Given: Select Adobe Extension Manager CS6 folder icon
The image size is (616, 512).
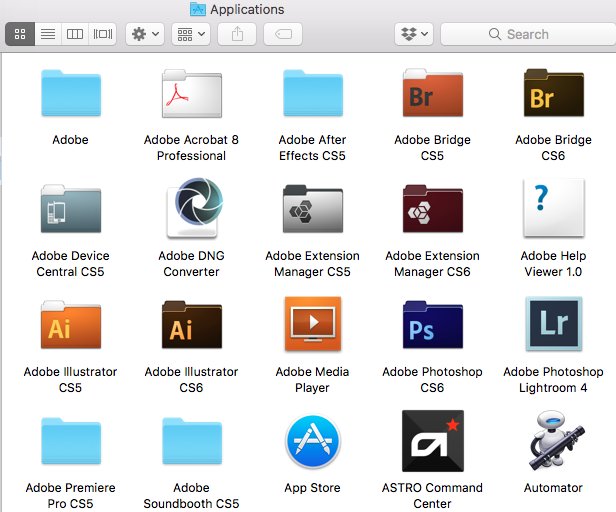Looking at the screenshot, I should tap(433, 209).
